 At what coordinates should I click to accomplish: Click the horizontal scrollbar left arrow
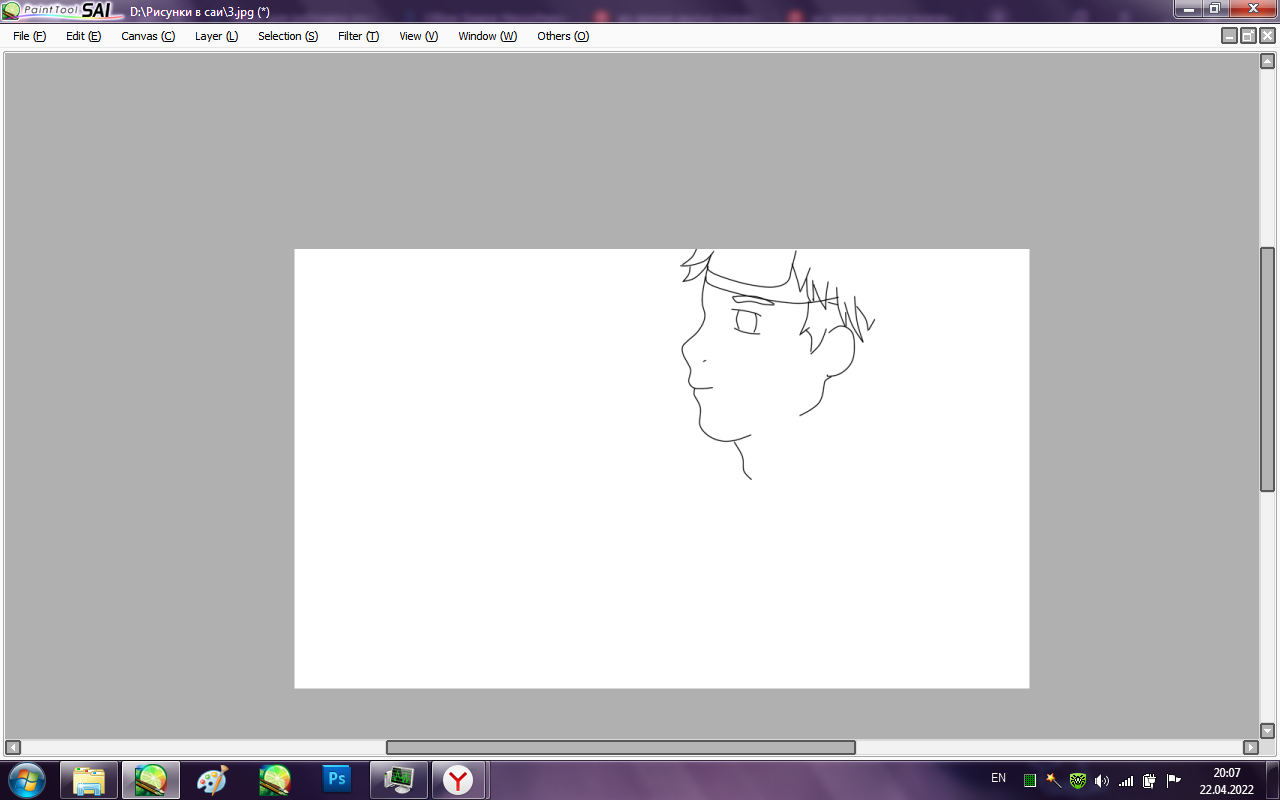pyautogui.click(x=13, y=747)
